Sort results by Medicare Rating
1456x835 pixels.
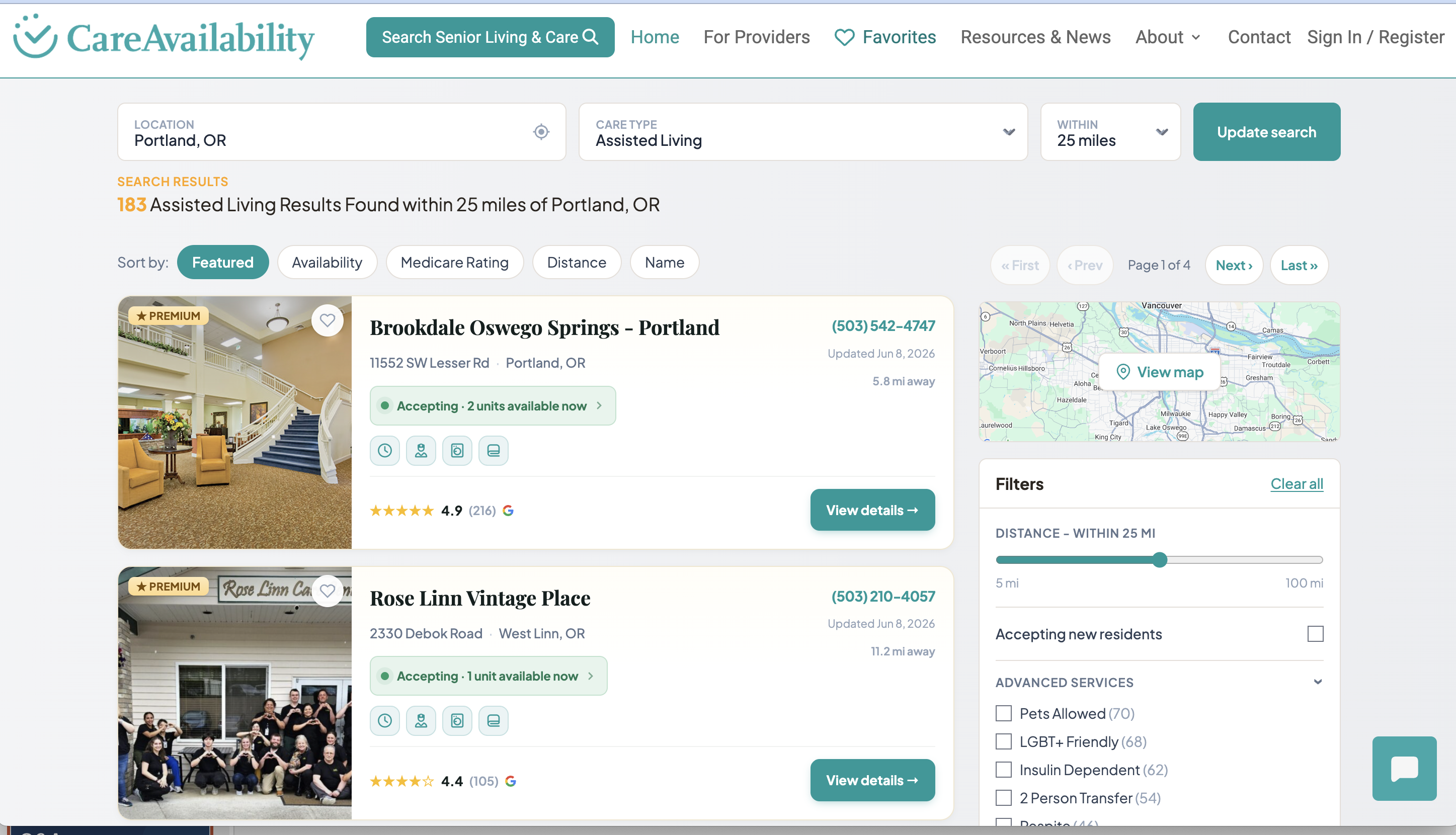coord(455,263)
